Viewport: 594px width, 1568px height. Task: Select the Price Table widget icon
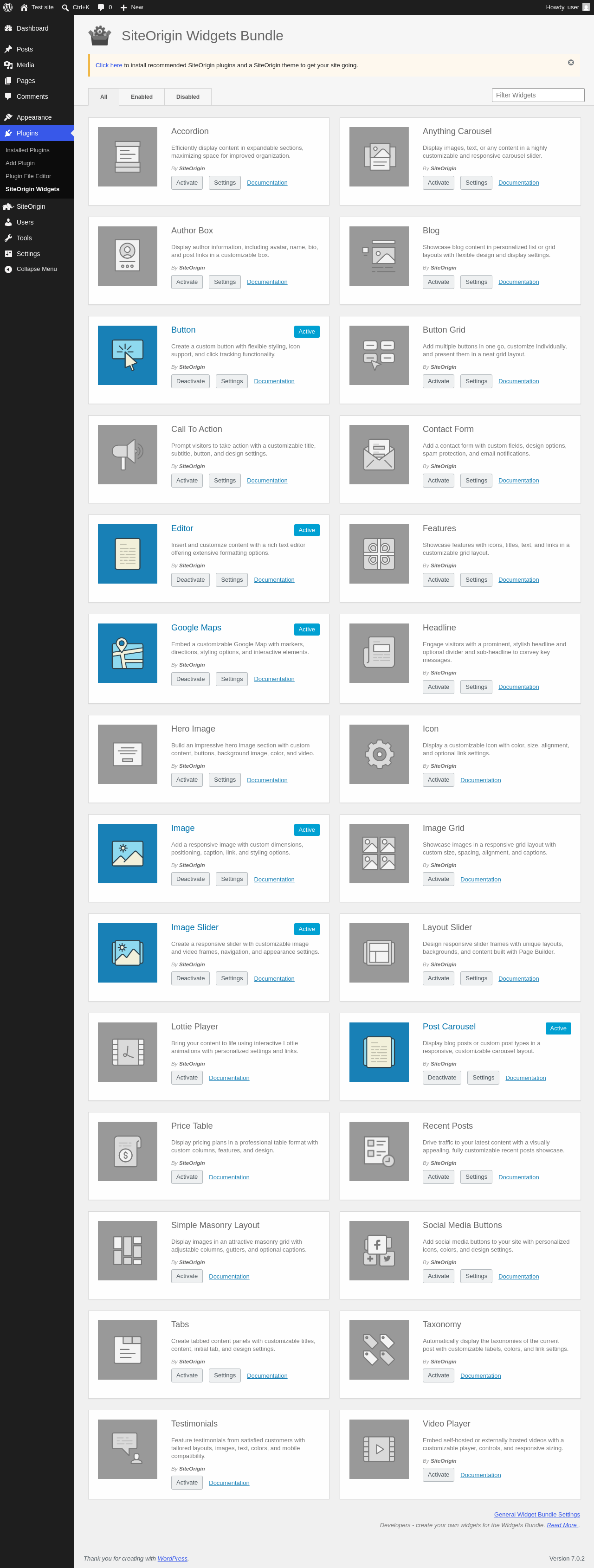tap(127, 1150)
